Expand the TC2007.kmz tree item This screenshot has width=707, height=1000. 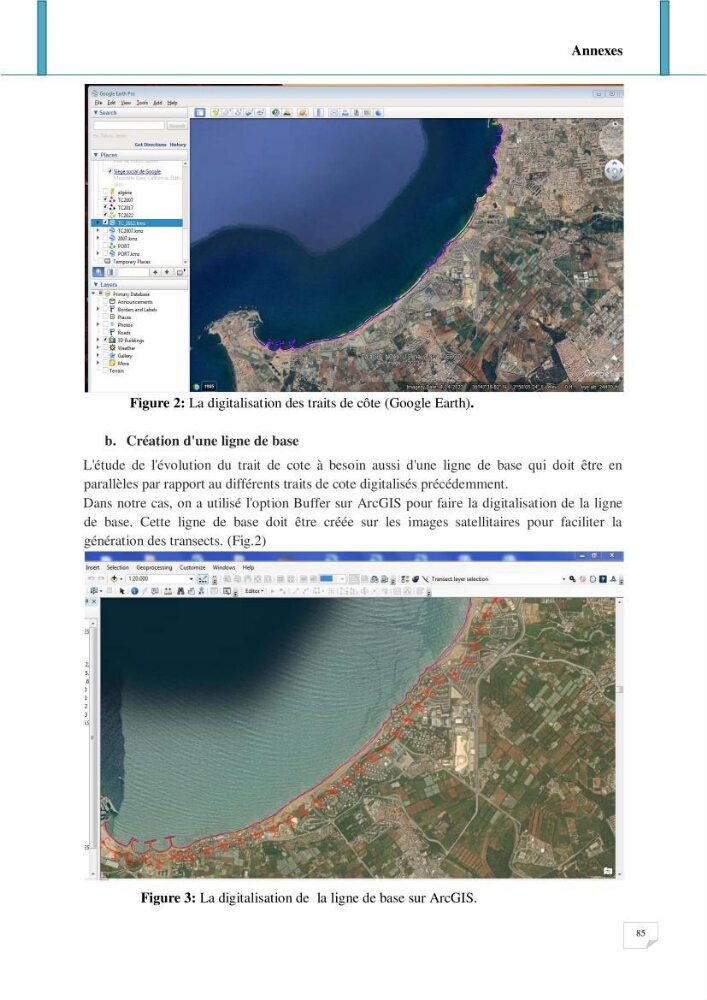coord(98,230)
